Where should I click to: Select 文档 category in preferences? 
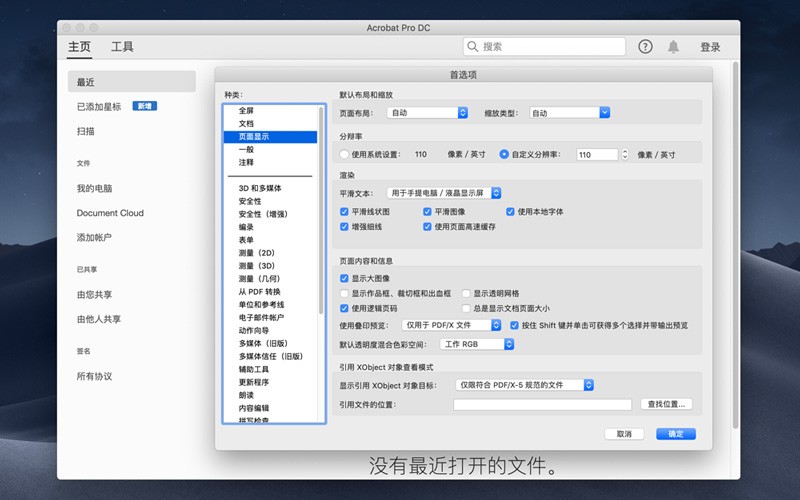[x=246, y=123]
